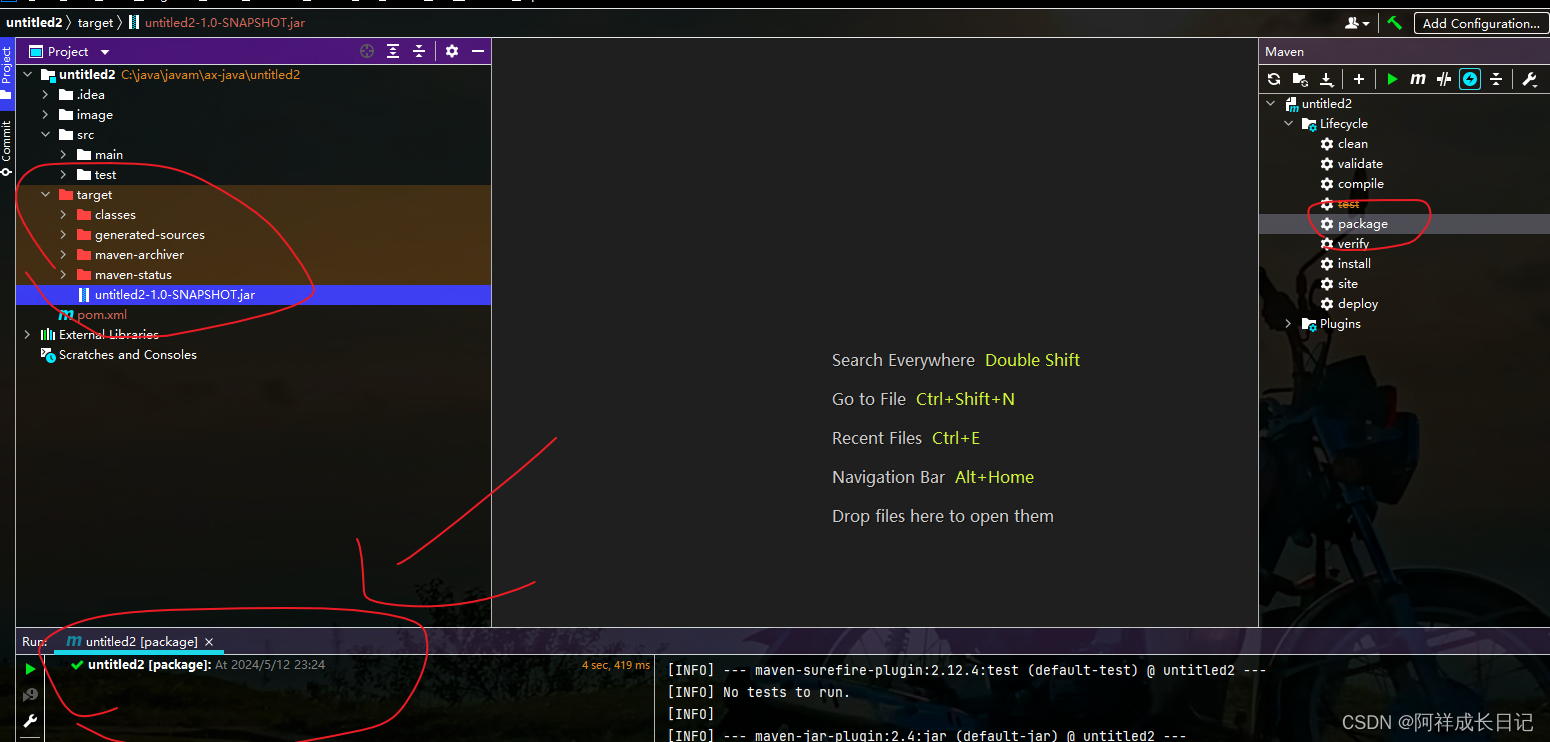
Task: Select pom.xml in project tree
Action: [101, 315]
